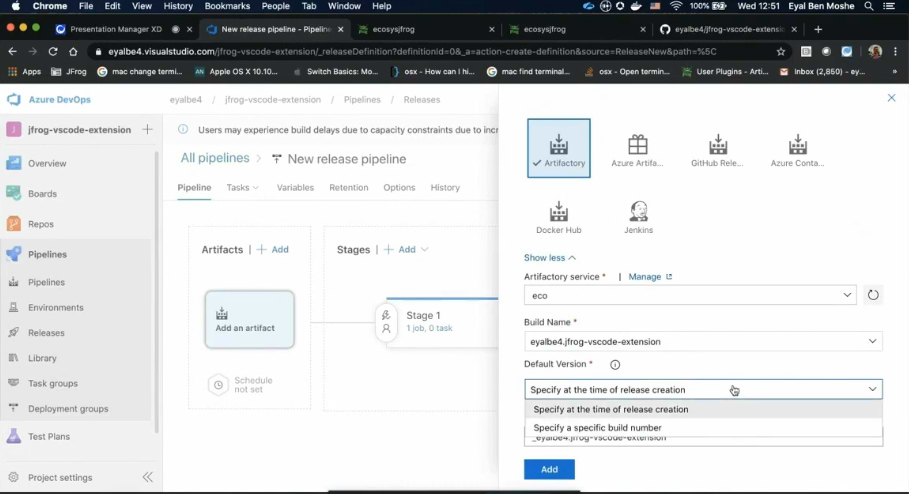Image resolution: width=909 pixels, height=494 pixels.
Task: Add new item next to project name
Action: (147, 129)
